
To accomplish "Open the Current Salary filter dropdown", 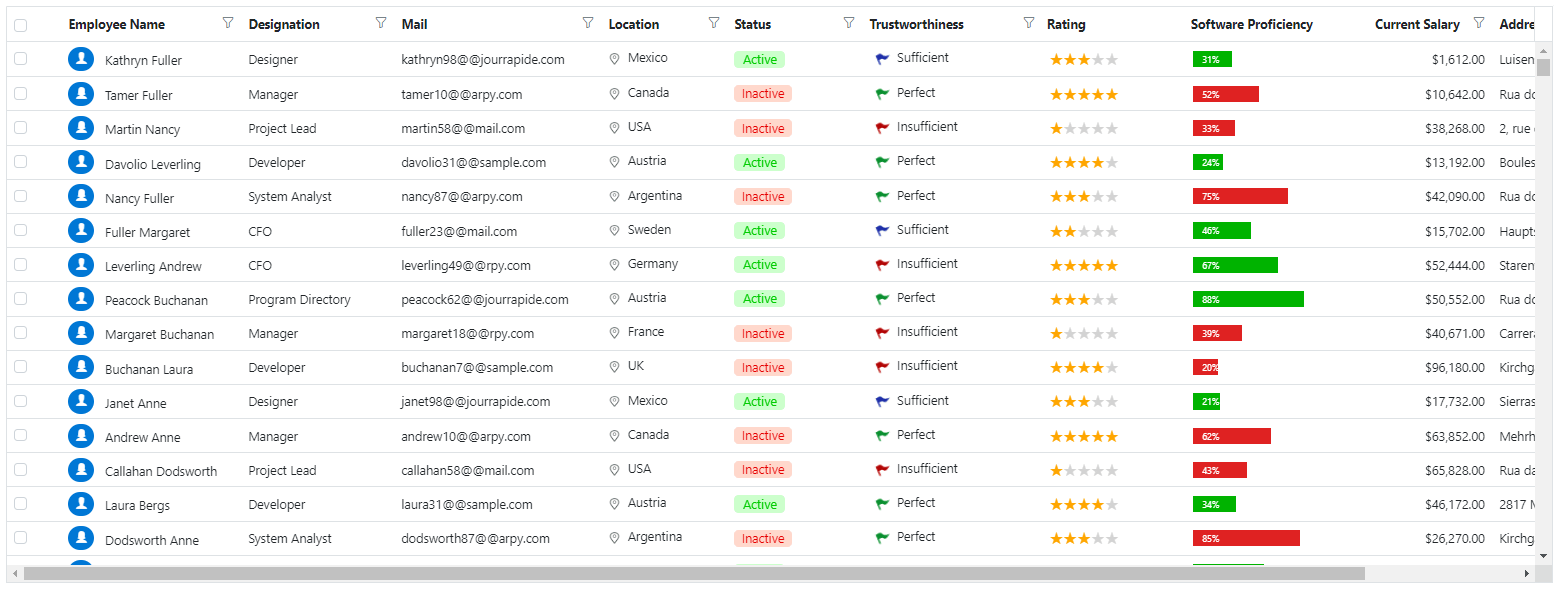I will [x=1479, y=23].
